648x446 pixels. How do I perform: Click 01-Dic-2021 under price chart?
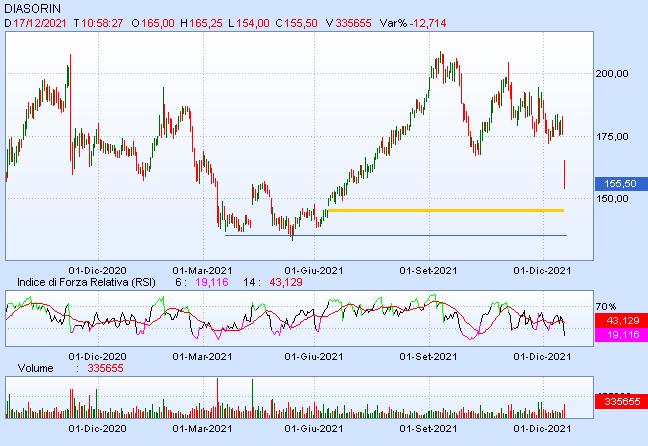pos(542,271)
